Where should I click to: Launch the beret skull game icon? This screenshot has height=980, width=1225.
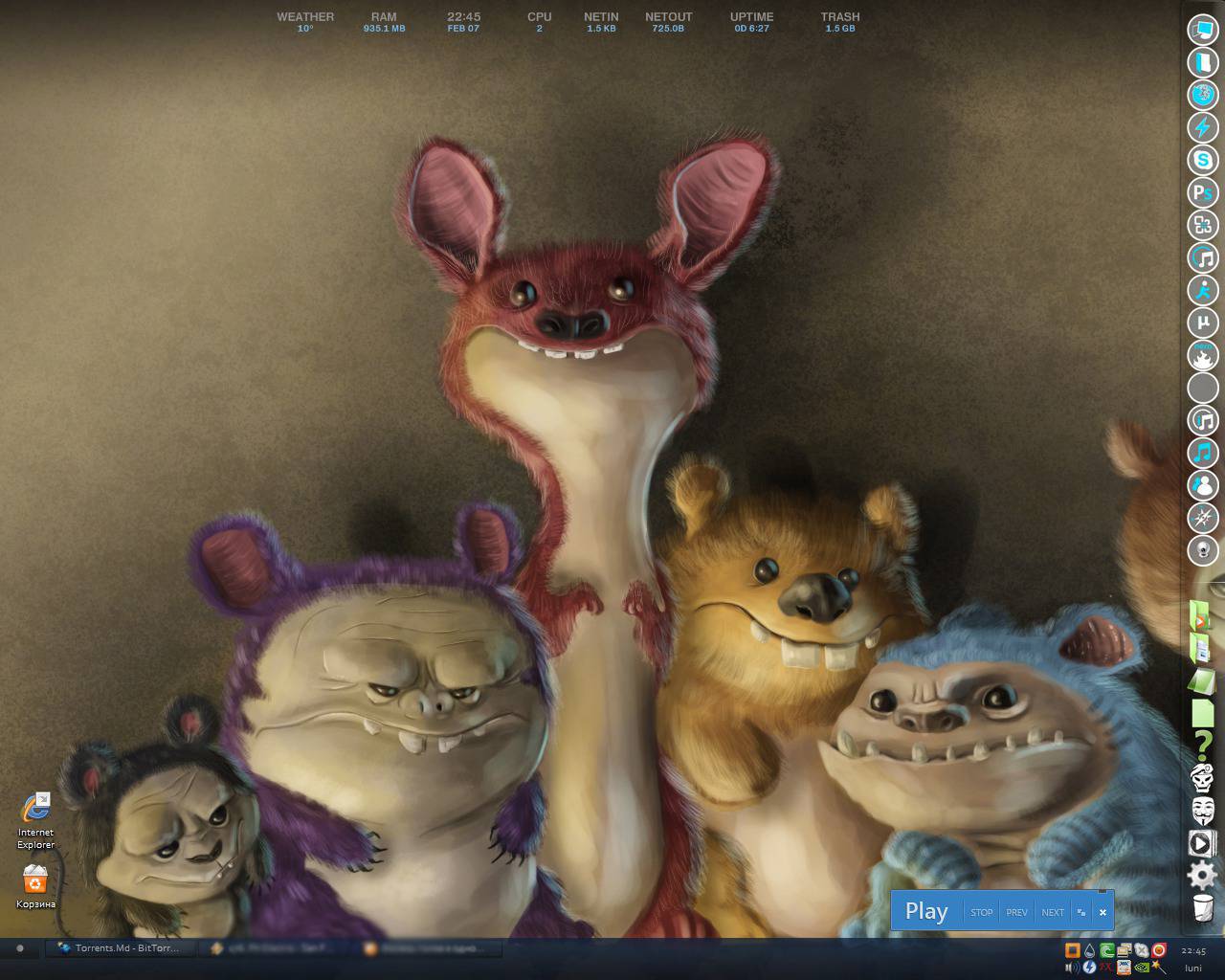point(1203,778)
